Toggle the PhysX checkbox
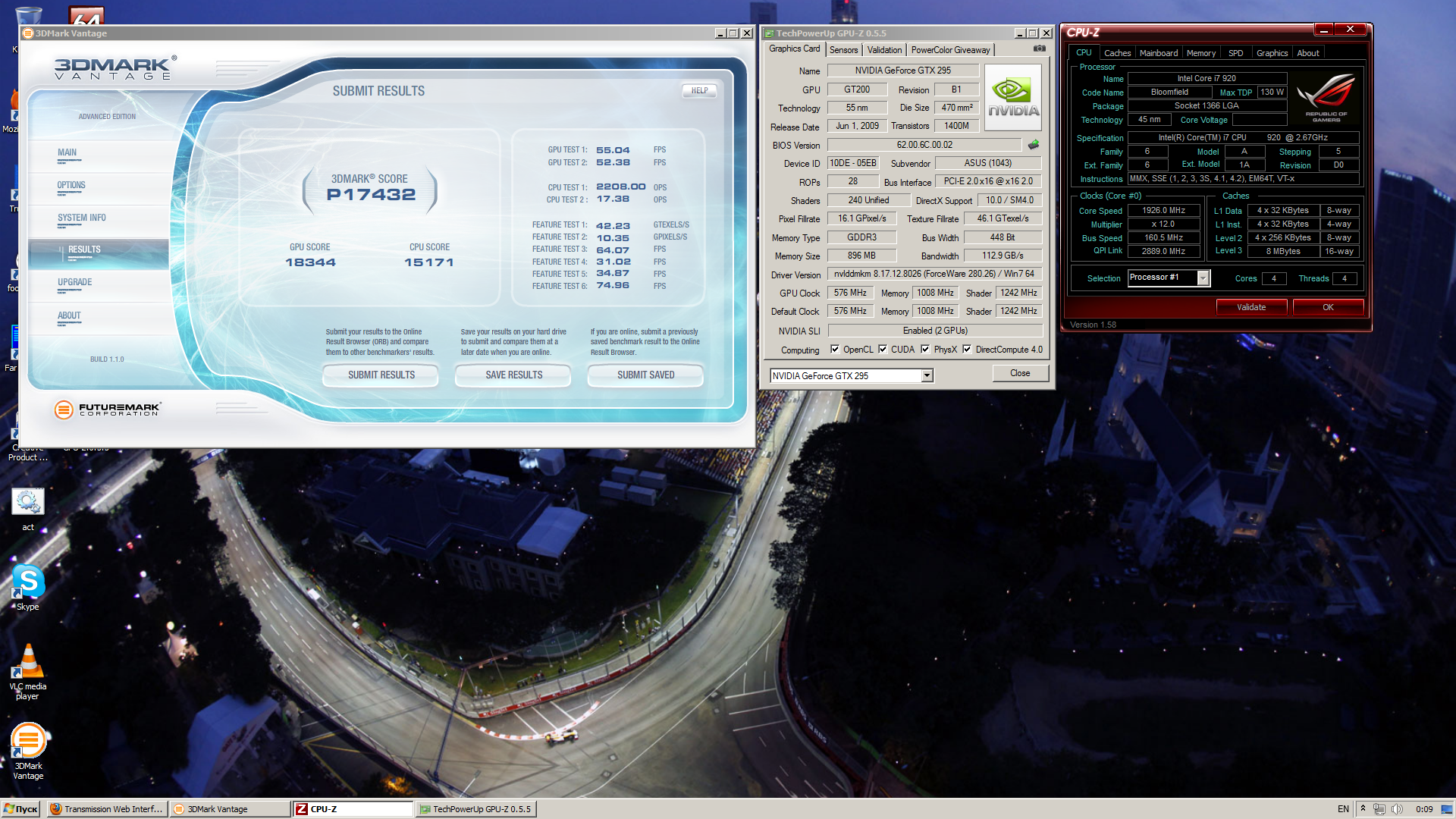Image resolution: width=1456 pixels, height=819 pixels. point(925,350)
